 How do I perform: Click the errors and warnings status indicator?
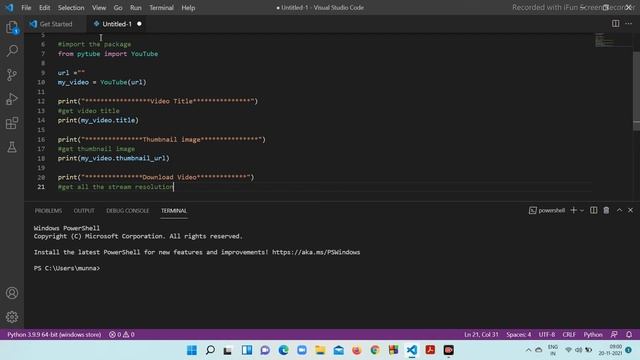[x=122, y=334]
